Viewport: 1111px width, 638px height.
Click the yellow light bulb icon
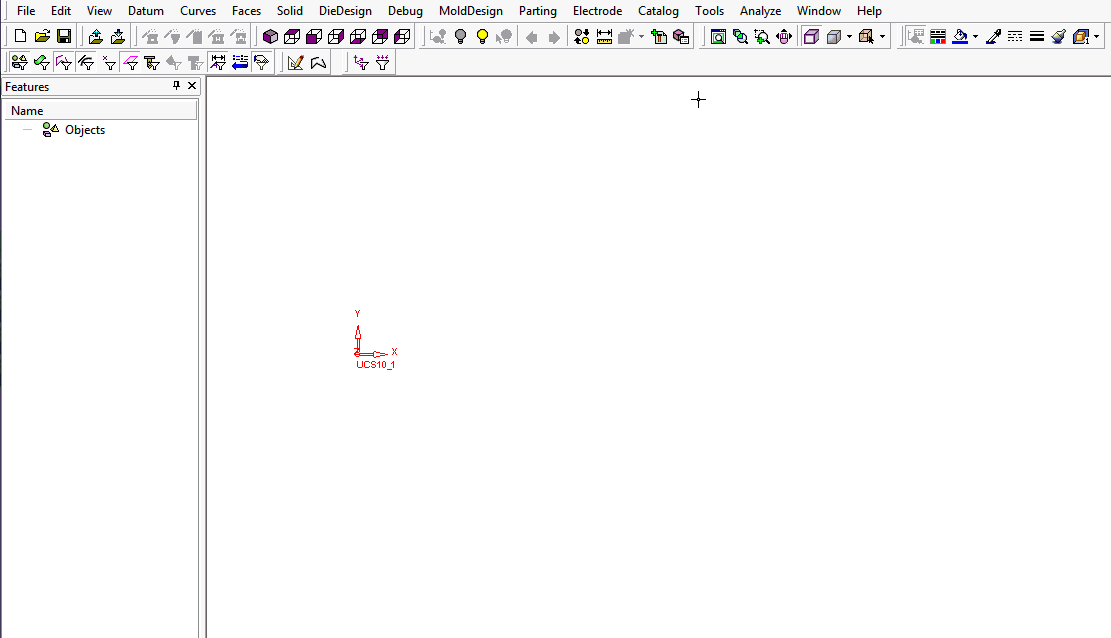tap(482, 37)
